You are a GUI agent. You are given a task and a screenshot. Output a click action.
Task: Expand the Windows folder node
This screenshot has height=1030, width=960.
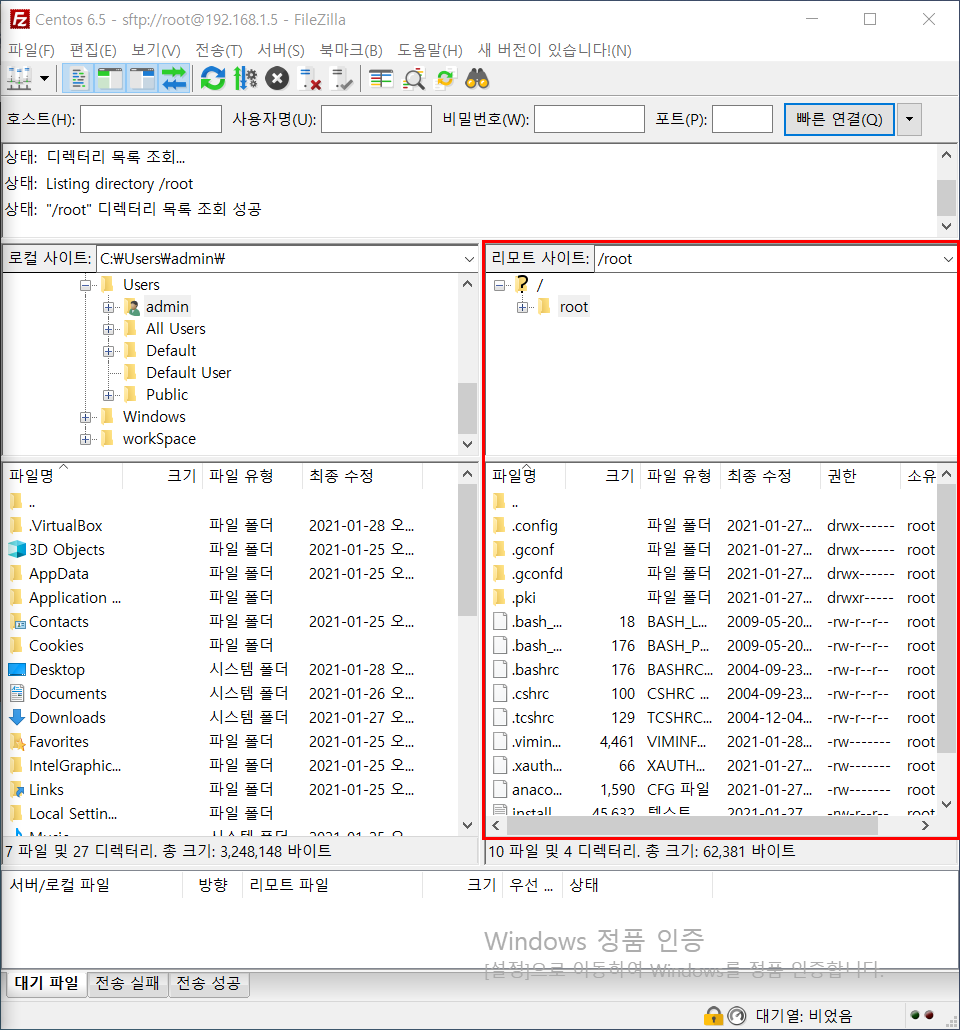click(x=85, y=418)
